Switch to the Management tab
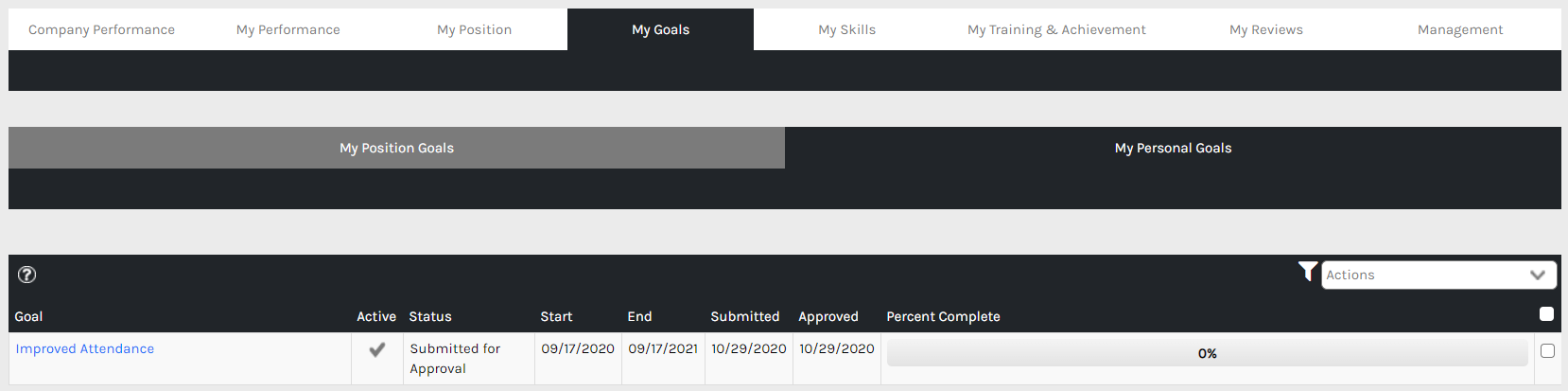1568x391 pixels. pyautogui.click(x=1459, y=29)
